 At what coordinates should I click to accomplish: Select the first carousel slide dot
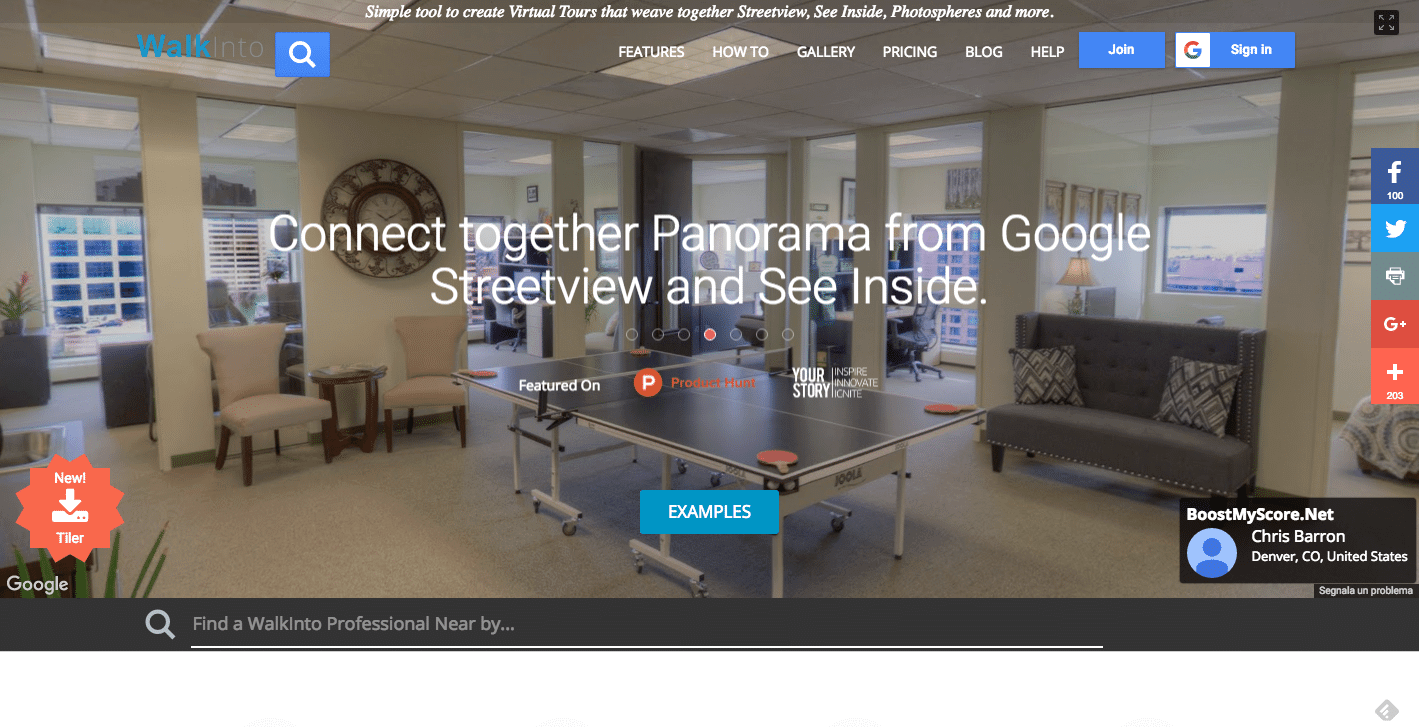[x=632, y=335]
